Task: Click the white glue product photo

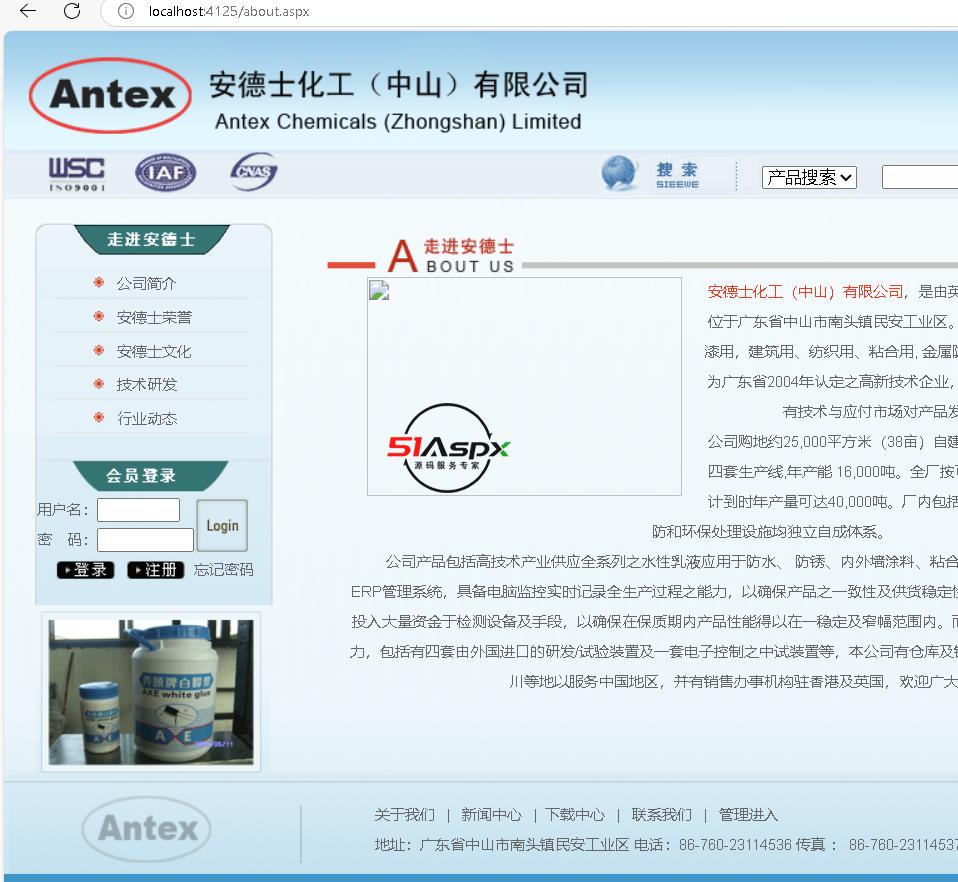Action: [x=151, y=692]
